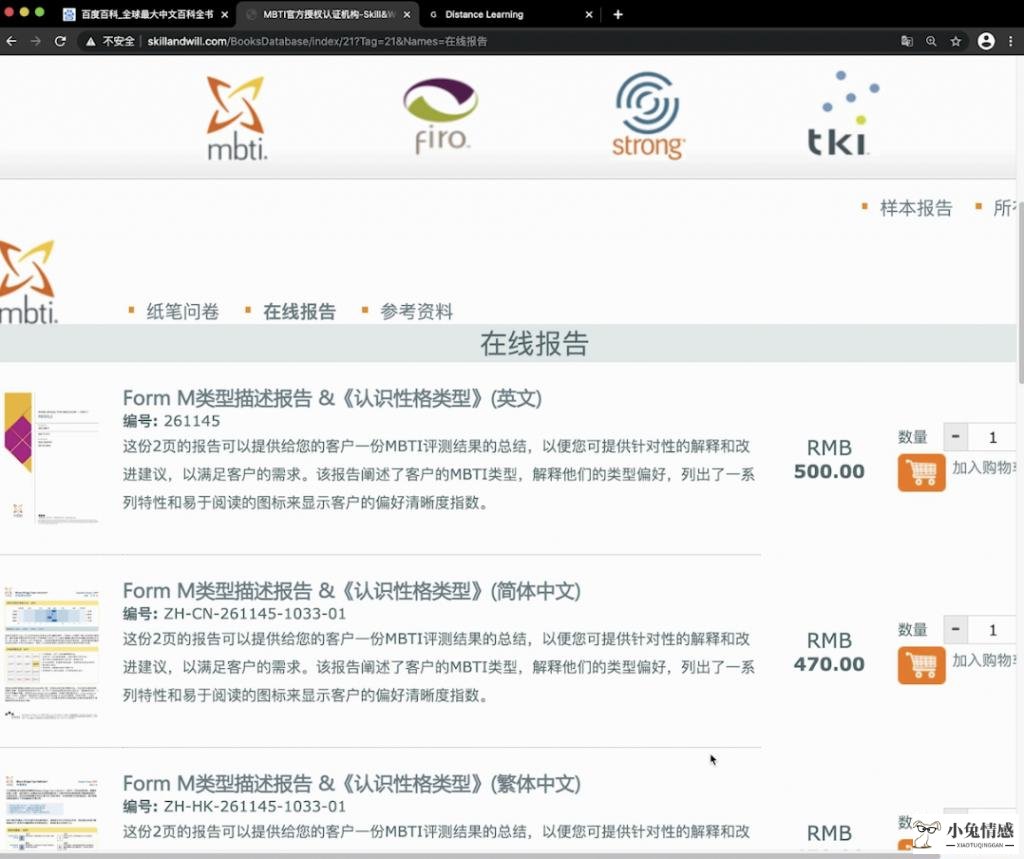Select the code ZH-CN-261145-1033-01
Viewport: 1024px width, 859px height.
coord(255,613)
